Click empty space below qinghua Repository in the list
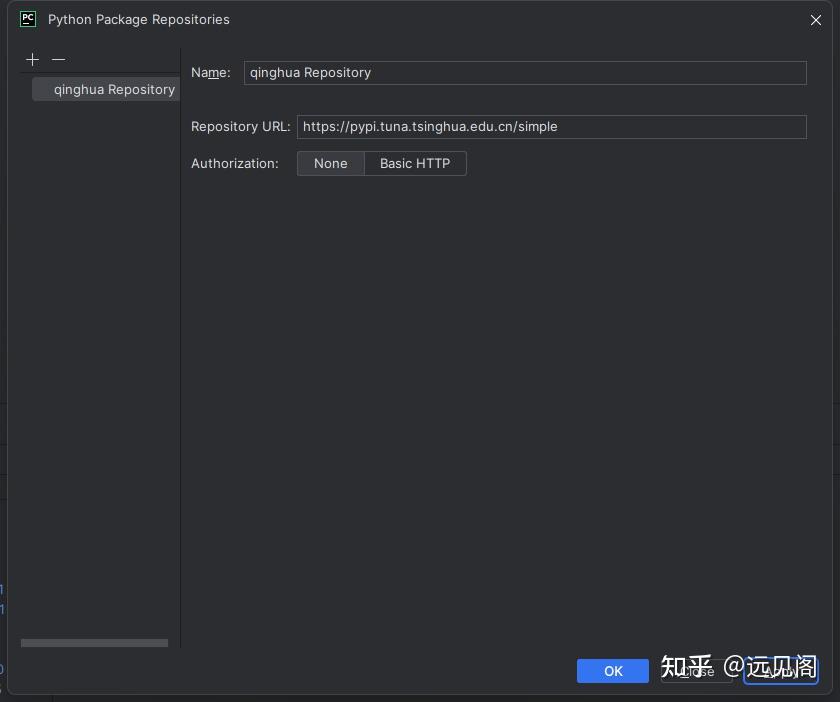 [x=100, y=350]
